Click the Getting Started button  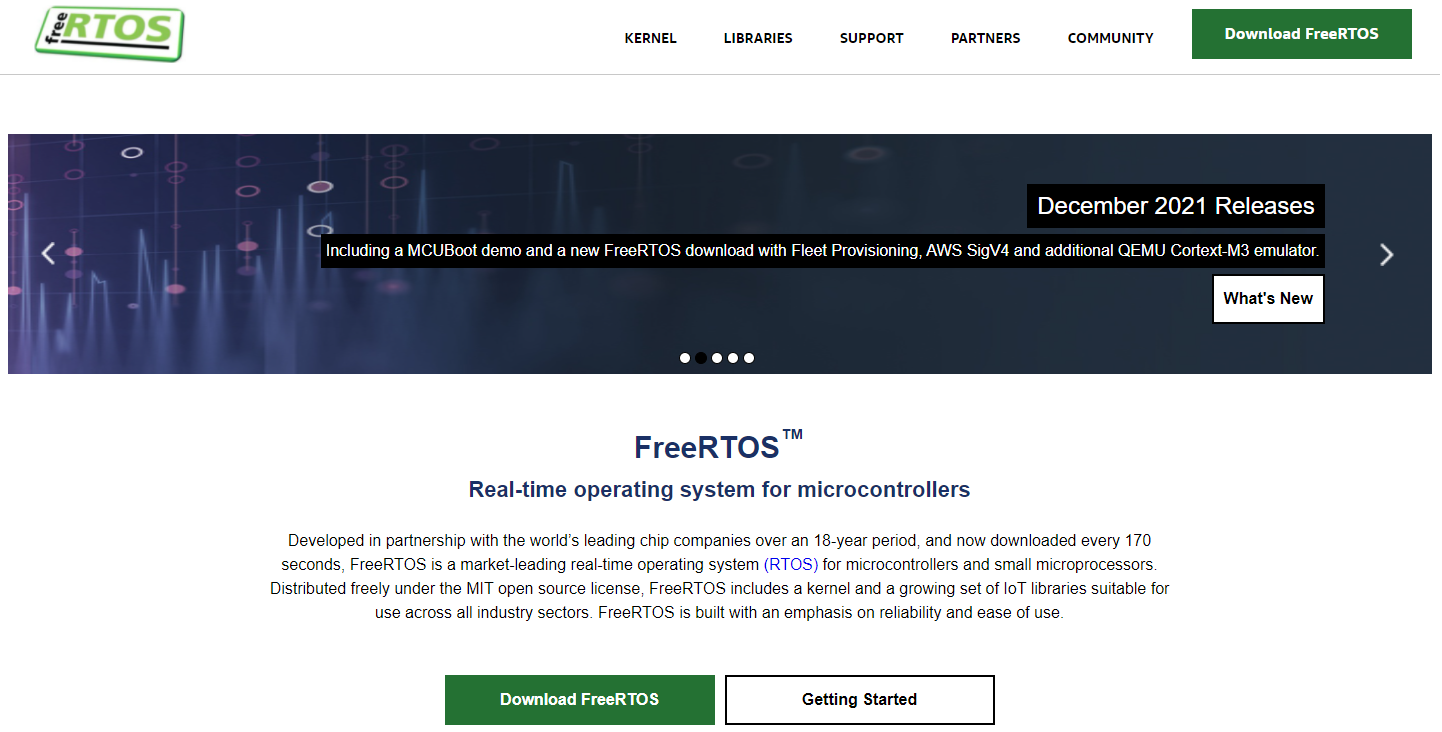coord(859,699)
